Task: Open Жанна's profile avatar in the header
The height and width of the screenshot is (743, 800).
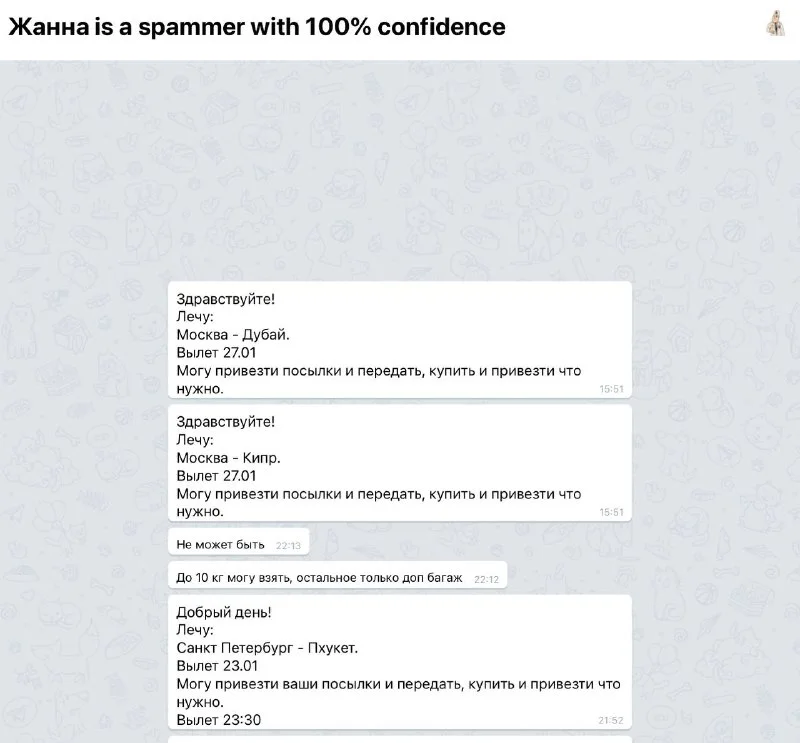Action: (774, 24)
